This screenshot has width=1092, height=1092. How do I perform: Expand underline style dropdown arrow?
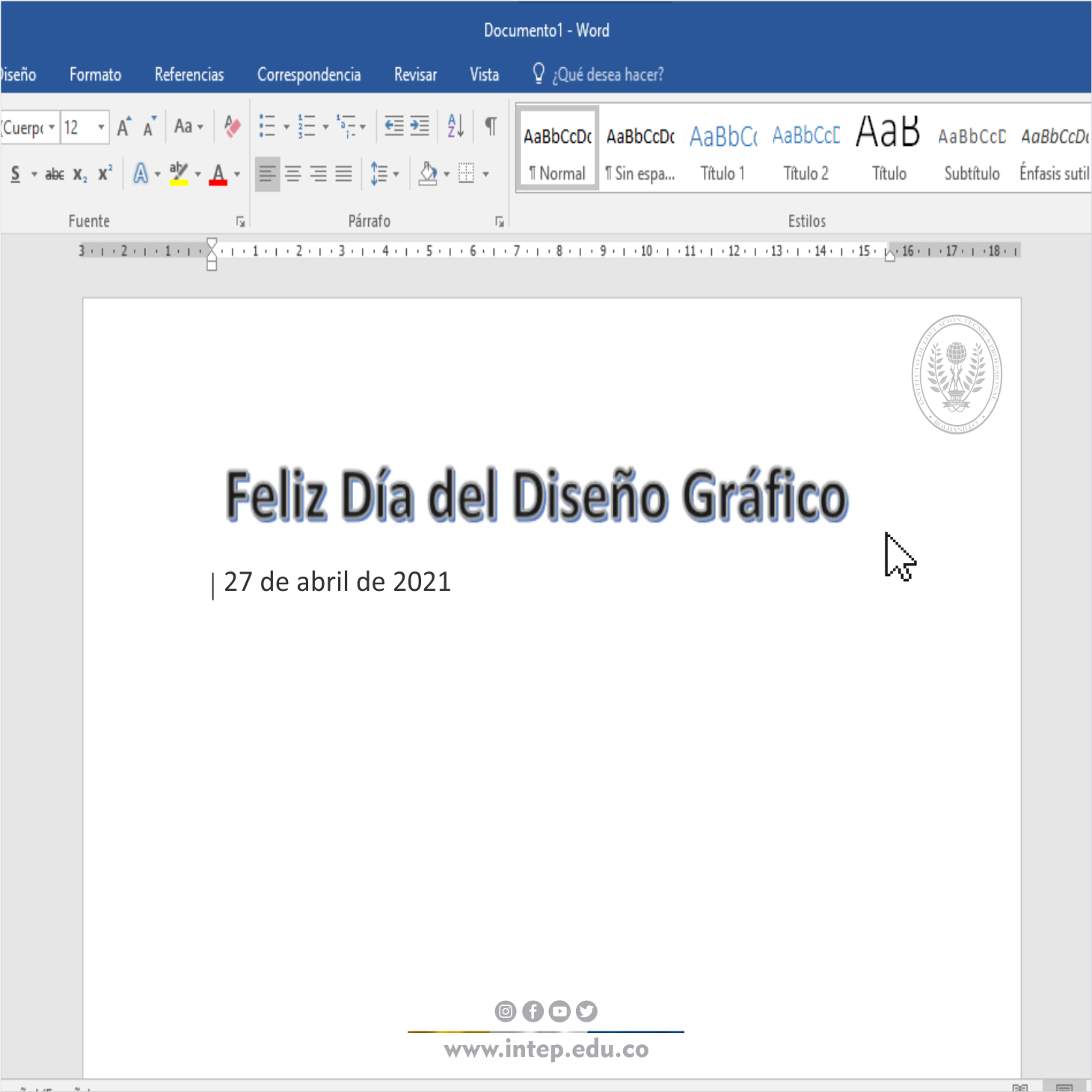[34, 175]
